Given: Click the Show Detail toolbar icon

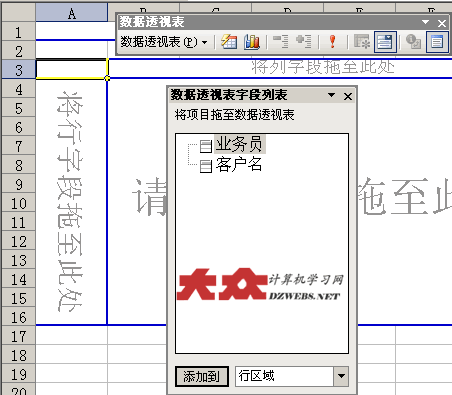Looking at the screenshot, I should (304, 42).
